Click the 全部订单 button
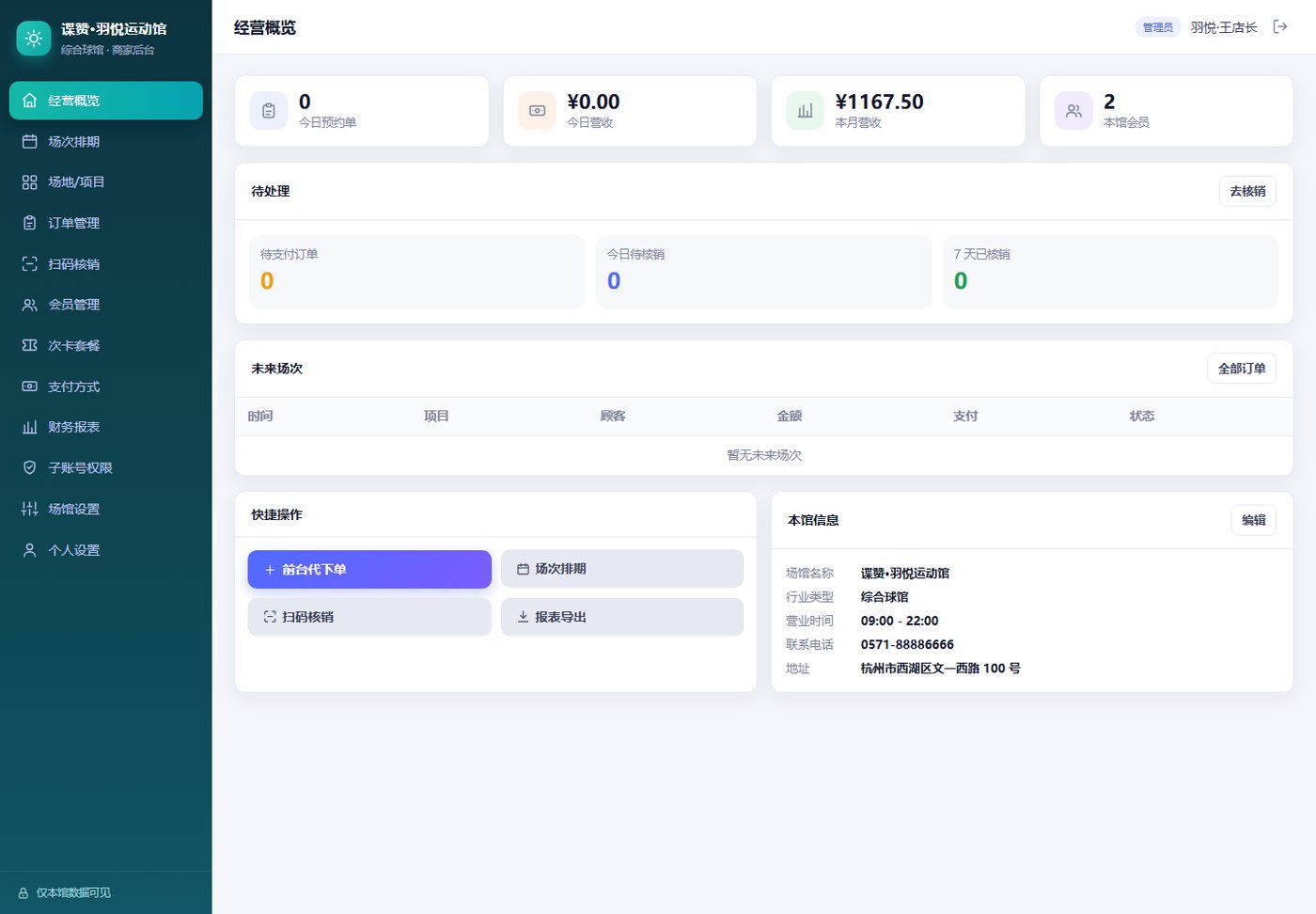 tap(1242, 369)
